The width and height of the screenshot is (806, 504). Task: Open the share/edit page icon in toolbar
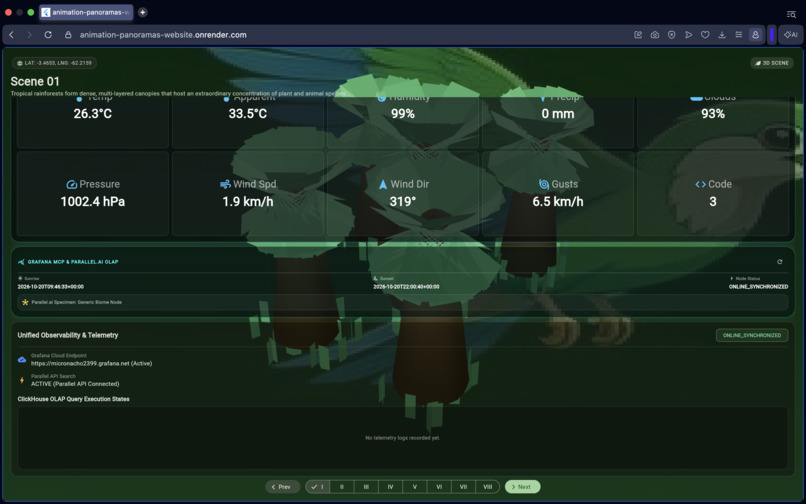pos(638,35)
